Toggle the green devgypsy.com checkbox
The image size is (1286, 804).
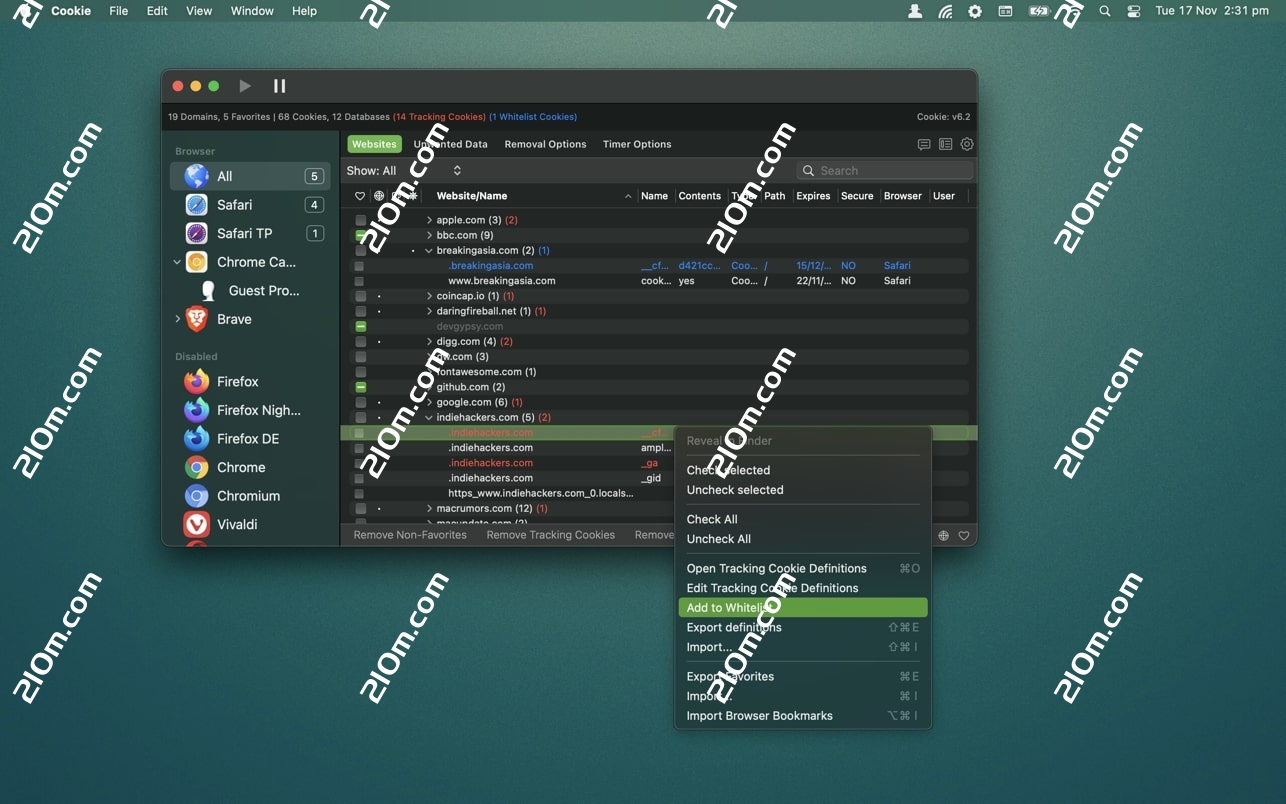(361, 326)
